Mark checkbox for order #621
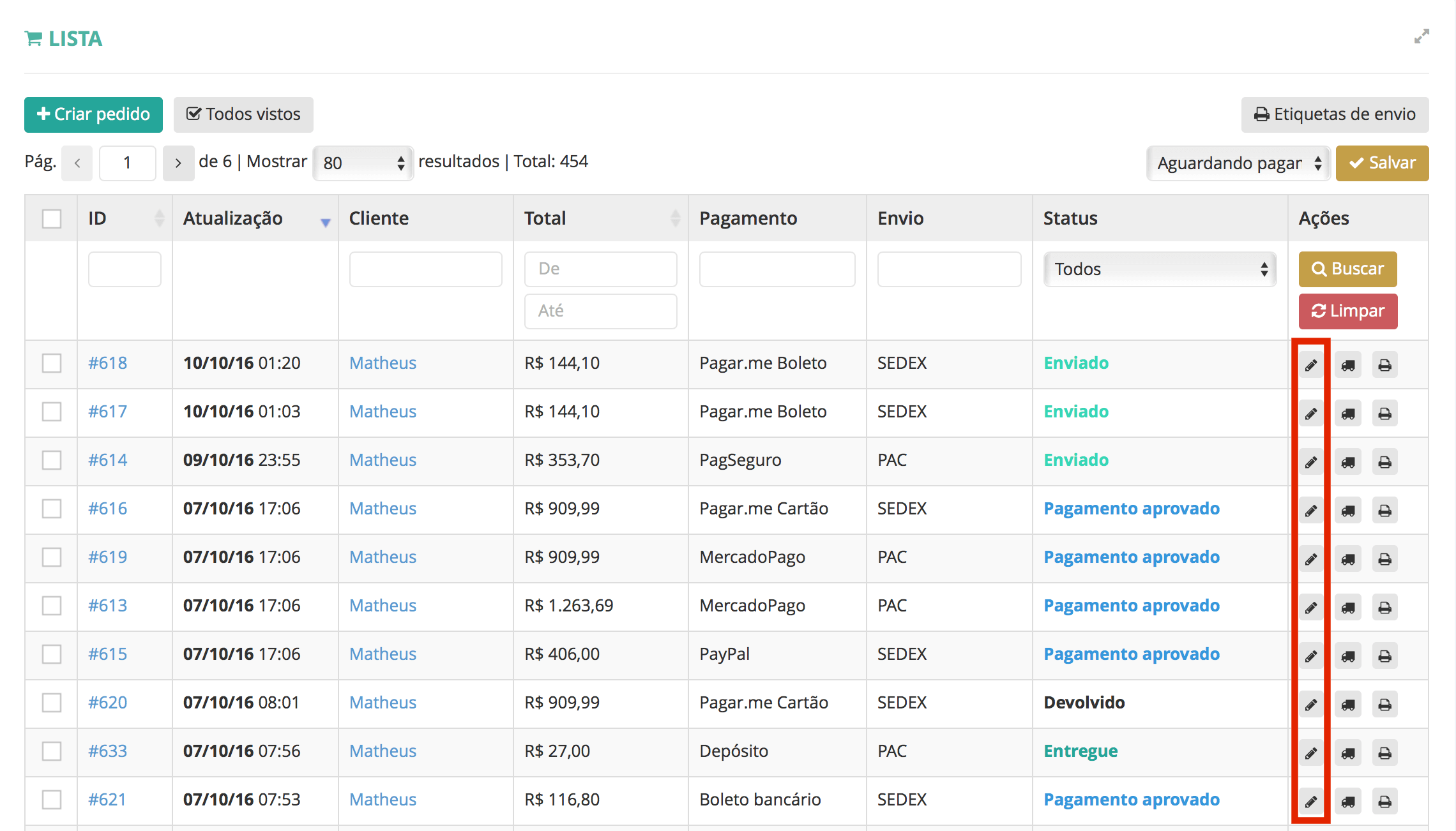Viewport: 1456px width, 831px height. pyautogui.click(x=52, y=800)
